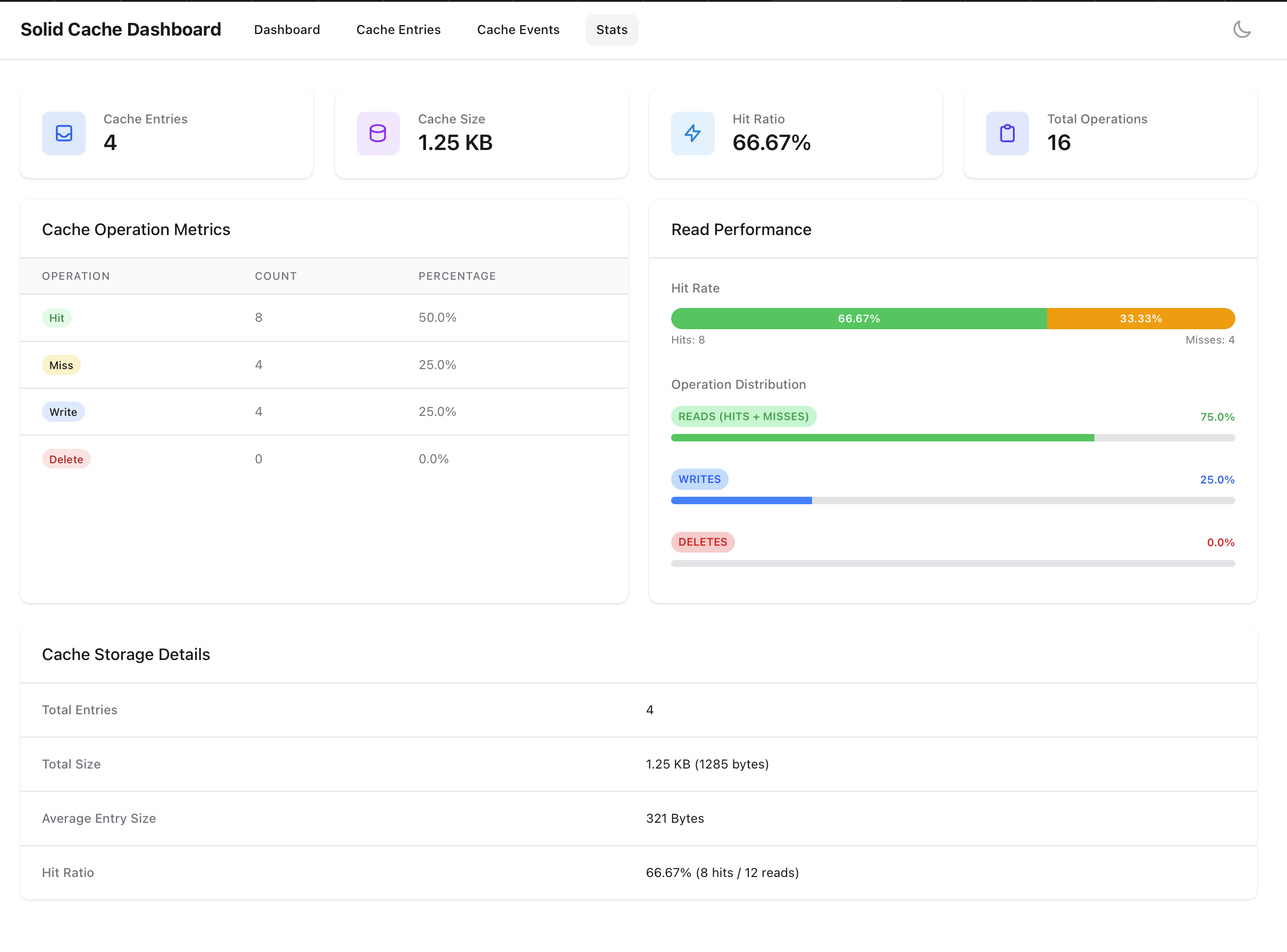The image size is (1287, 952).
Task: Select the Stats navigation tab
Action: pyautogui.click(x=611, y=30)
